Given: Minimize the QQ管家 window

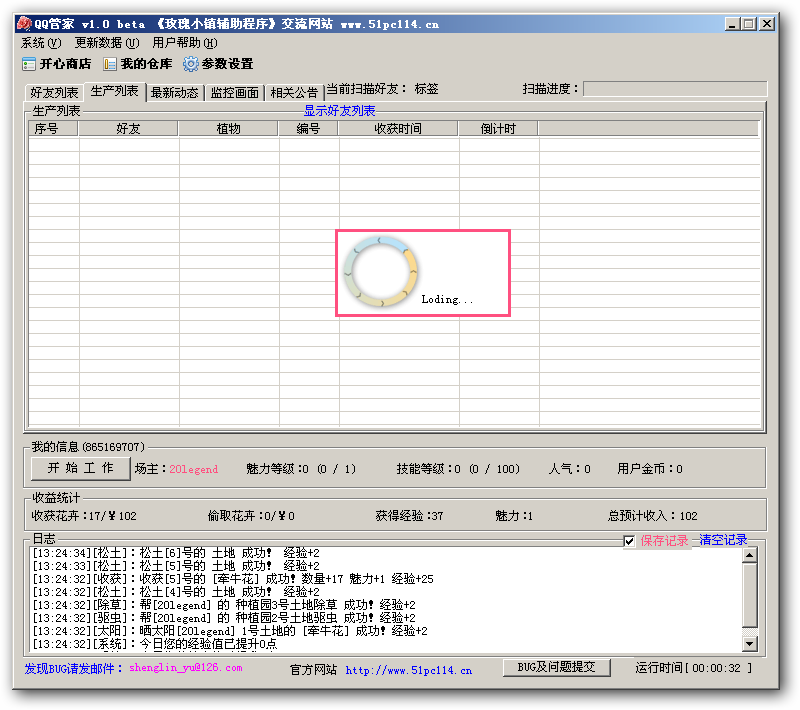Looking at the screenshot, I should (x=732, y=24).
